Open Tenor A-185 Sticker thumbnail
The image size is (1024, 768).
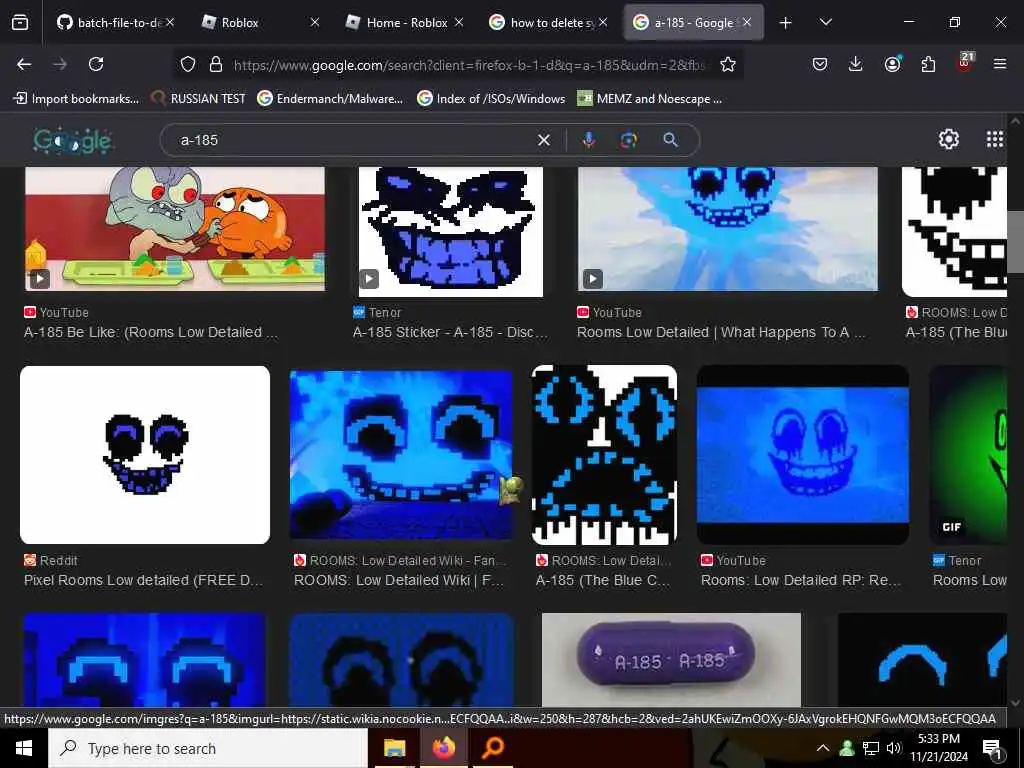pyautogui.click(x=451, y=232)
